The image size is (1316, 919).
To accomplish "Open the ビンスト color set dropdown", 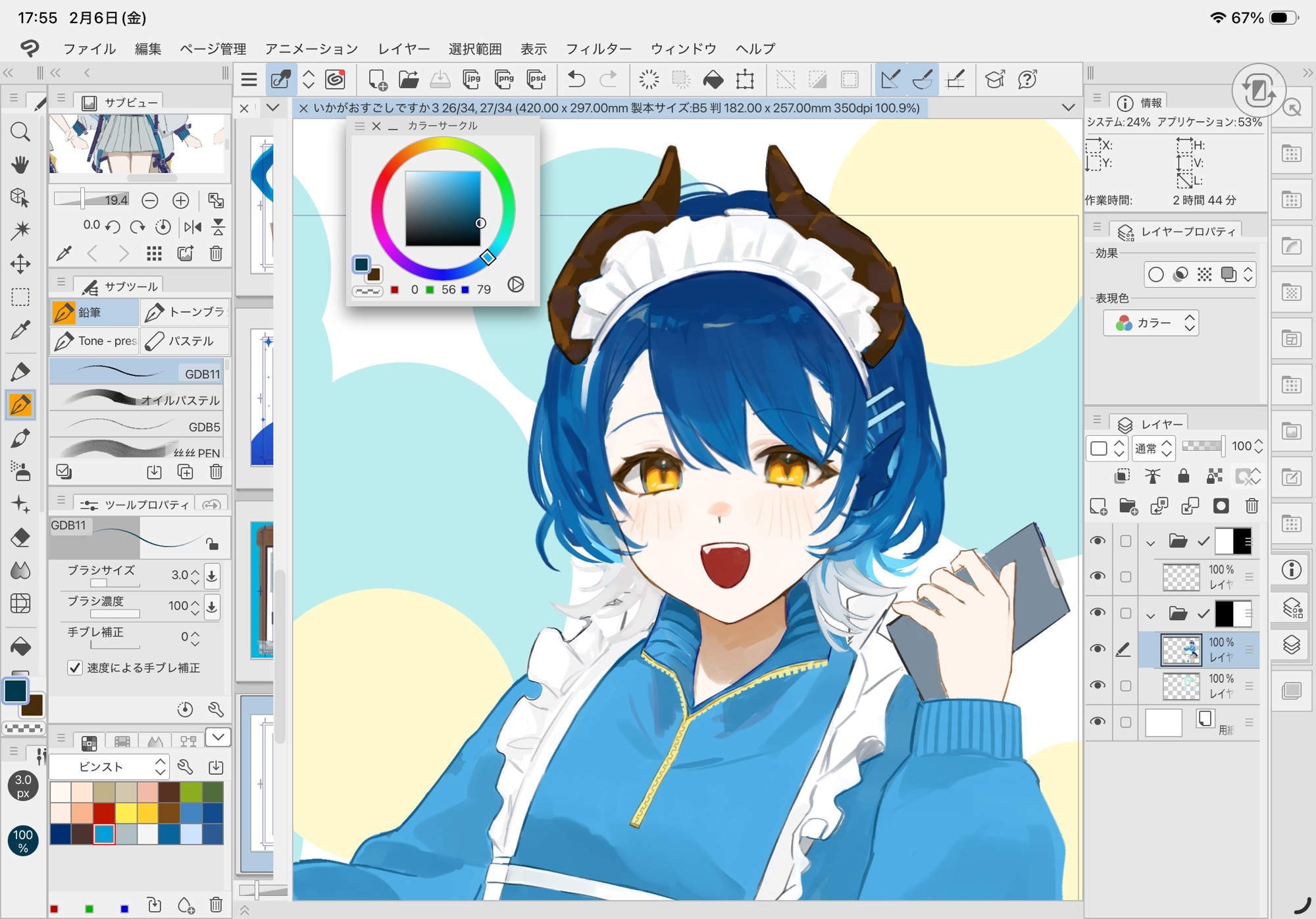I will tap(110, 766).
